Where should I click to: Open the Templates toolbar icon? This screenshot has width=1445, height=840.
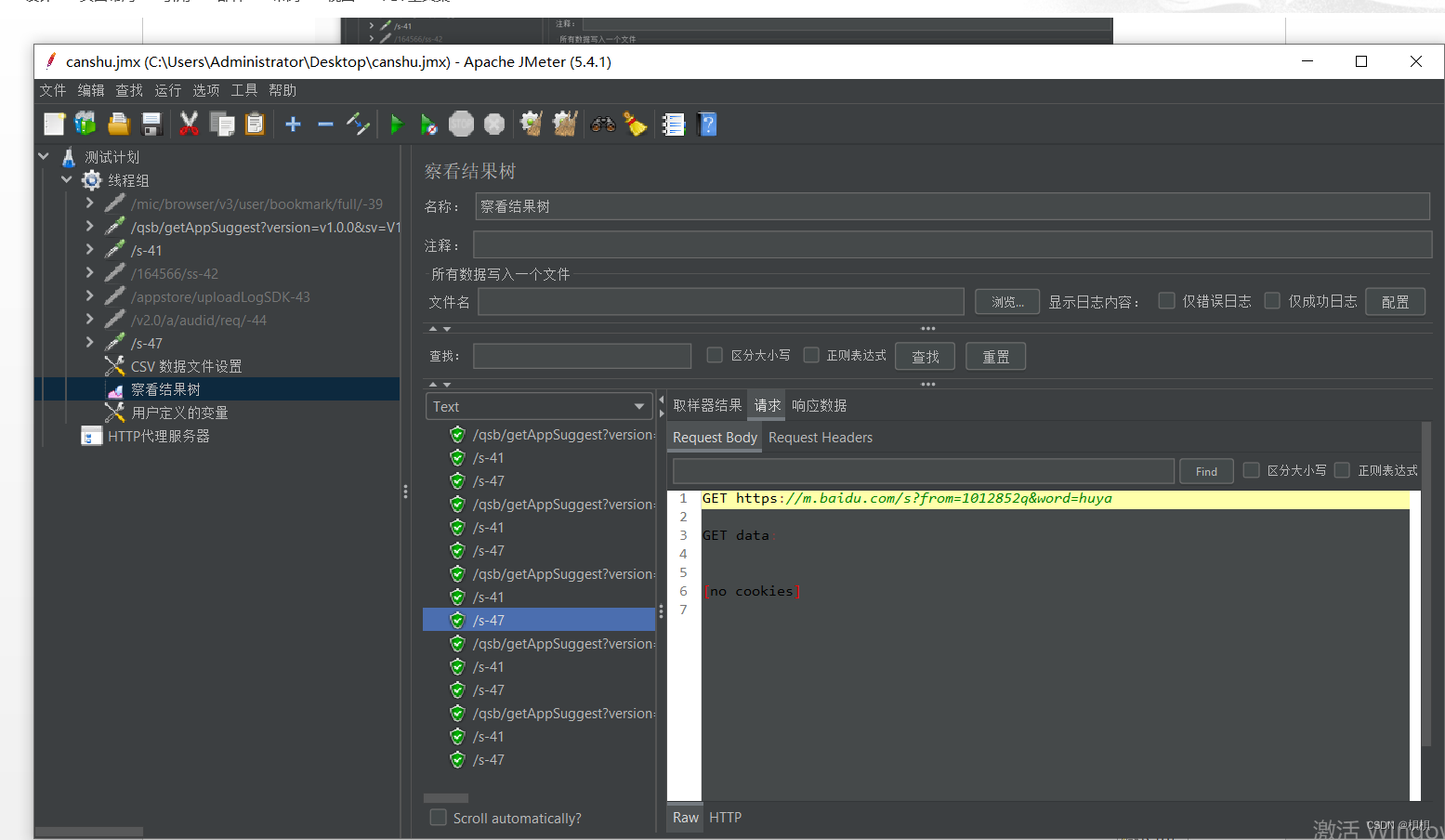coord(85,124)
